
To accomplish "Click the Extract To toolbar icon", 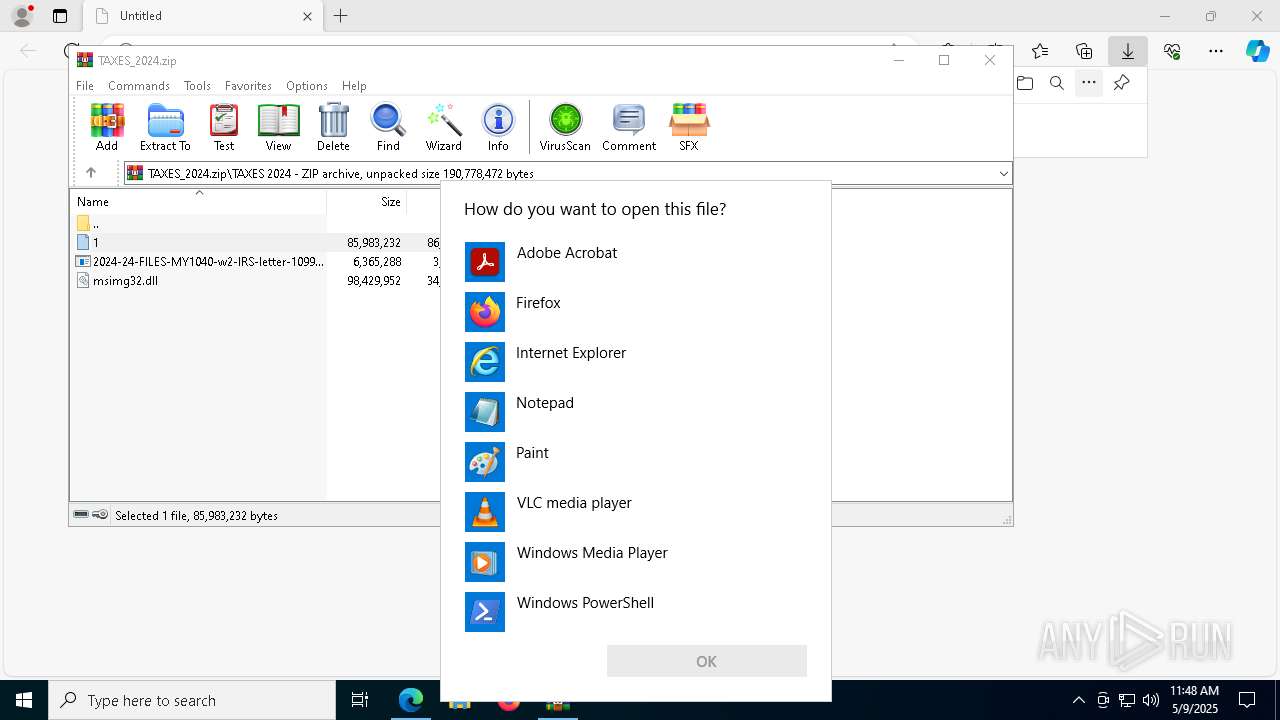I will (165, 127).
